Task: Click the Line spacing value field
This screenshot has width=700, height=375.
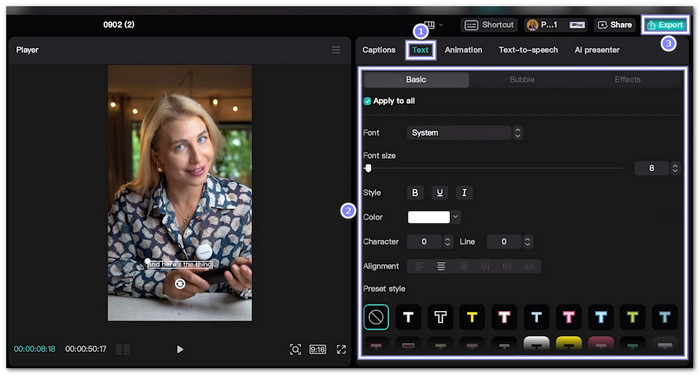Action: tap(504, 242)
